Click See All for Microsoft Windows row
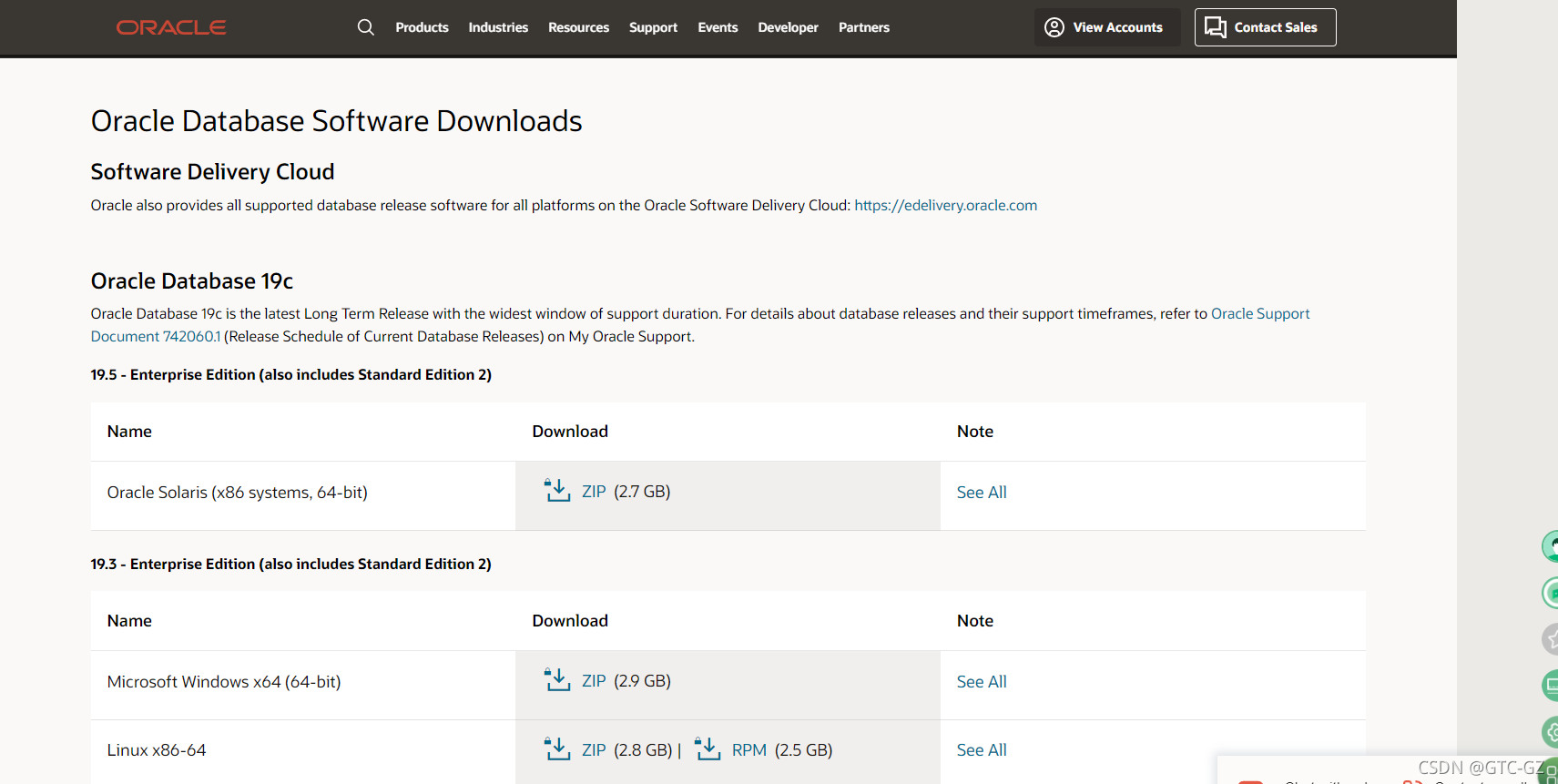This screenshot has height=784, width=1558. [982, 681]
